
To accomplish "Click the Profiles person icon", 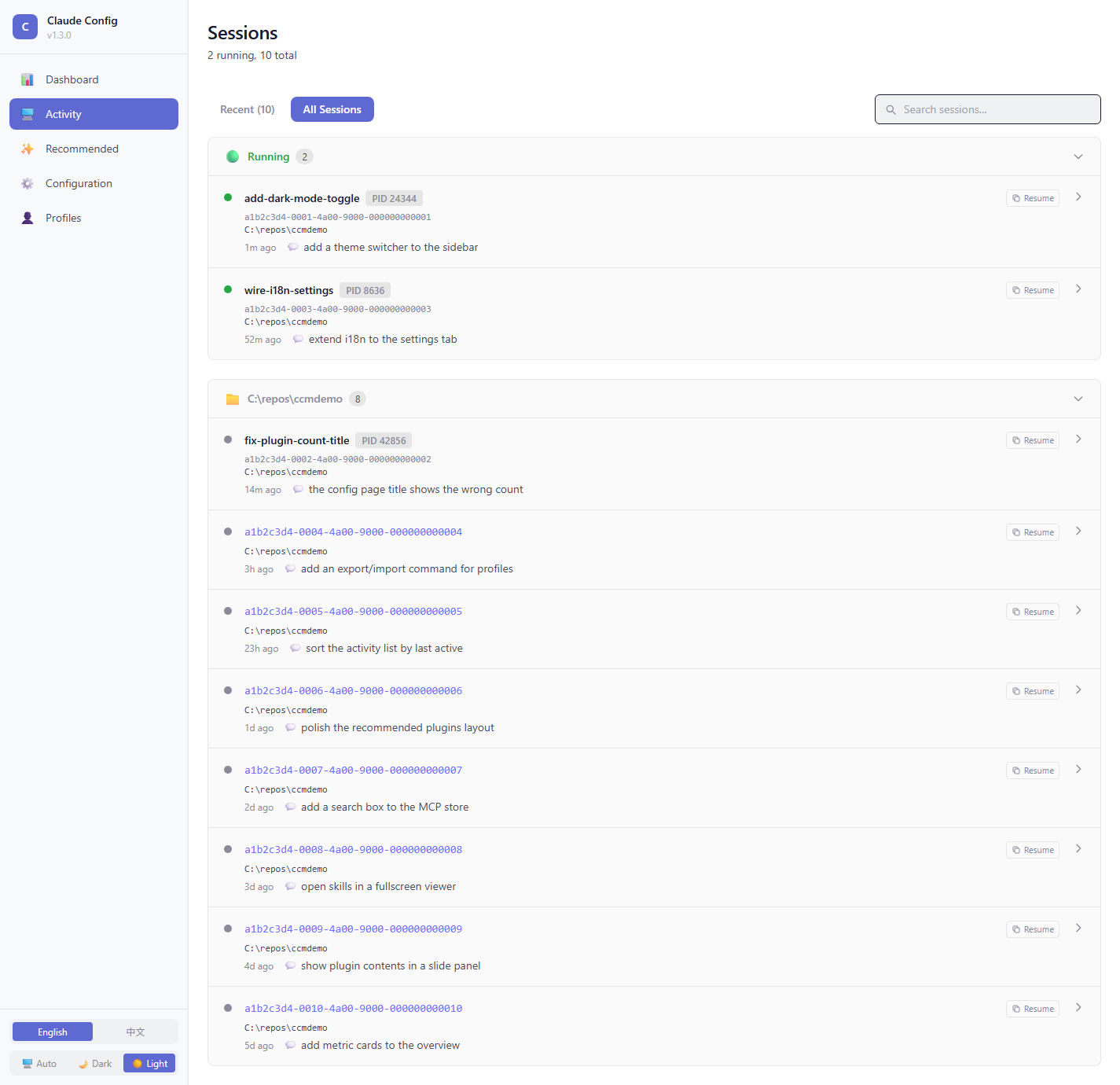I will point(28,218).
